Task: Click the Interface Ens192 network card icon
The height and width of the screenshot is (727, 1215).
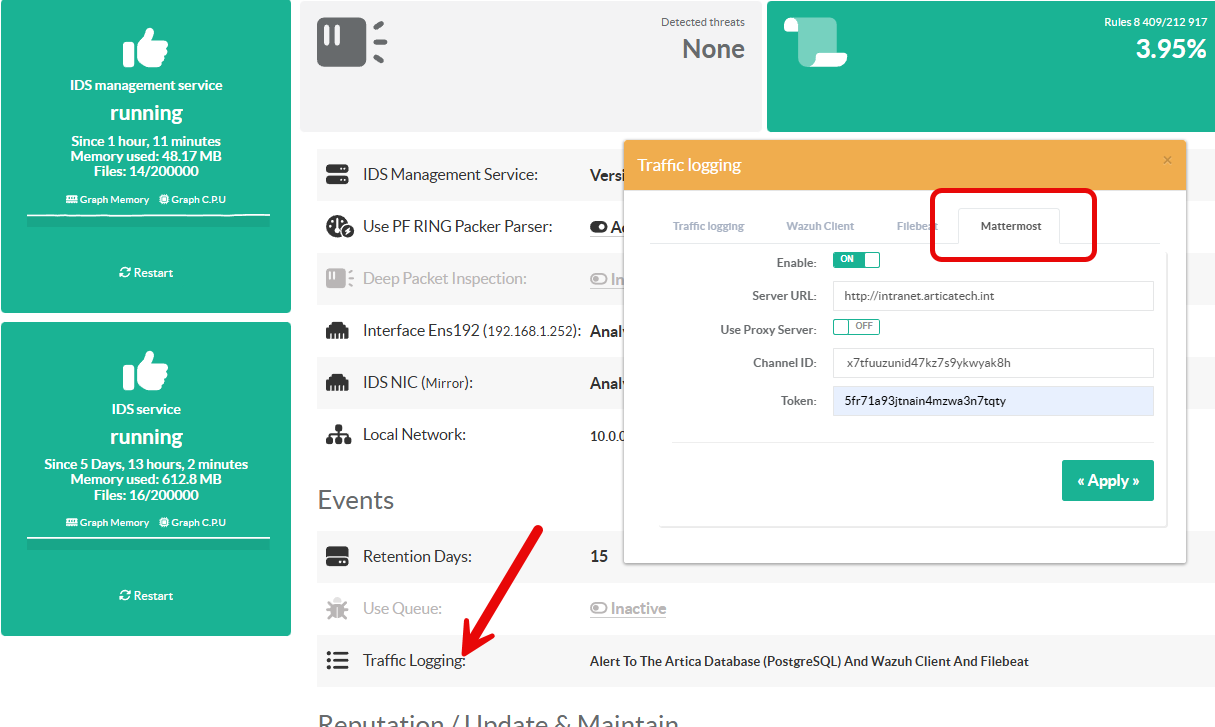Action: (338, 331)
